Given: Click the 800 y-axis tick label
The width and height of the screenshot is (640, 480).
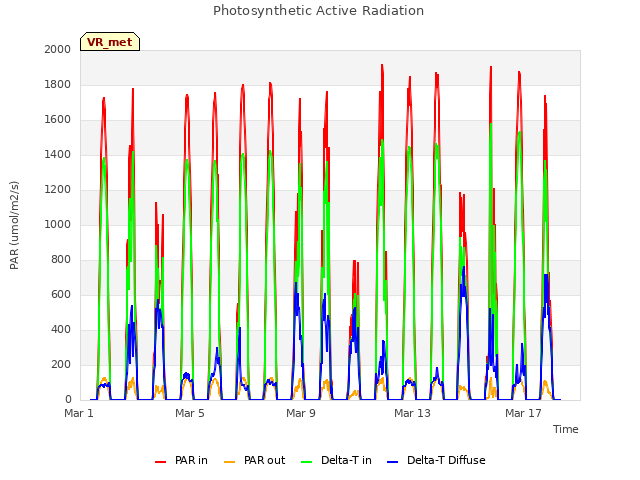Looking at the screenshot, I should click(x=61, y=260).
